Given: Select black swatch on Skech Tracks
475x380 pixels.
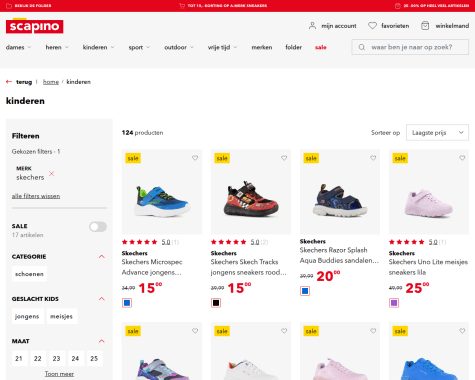Looking at the screenshot, I should point(216,303).
